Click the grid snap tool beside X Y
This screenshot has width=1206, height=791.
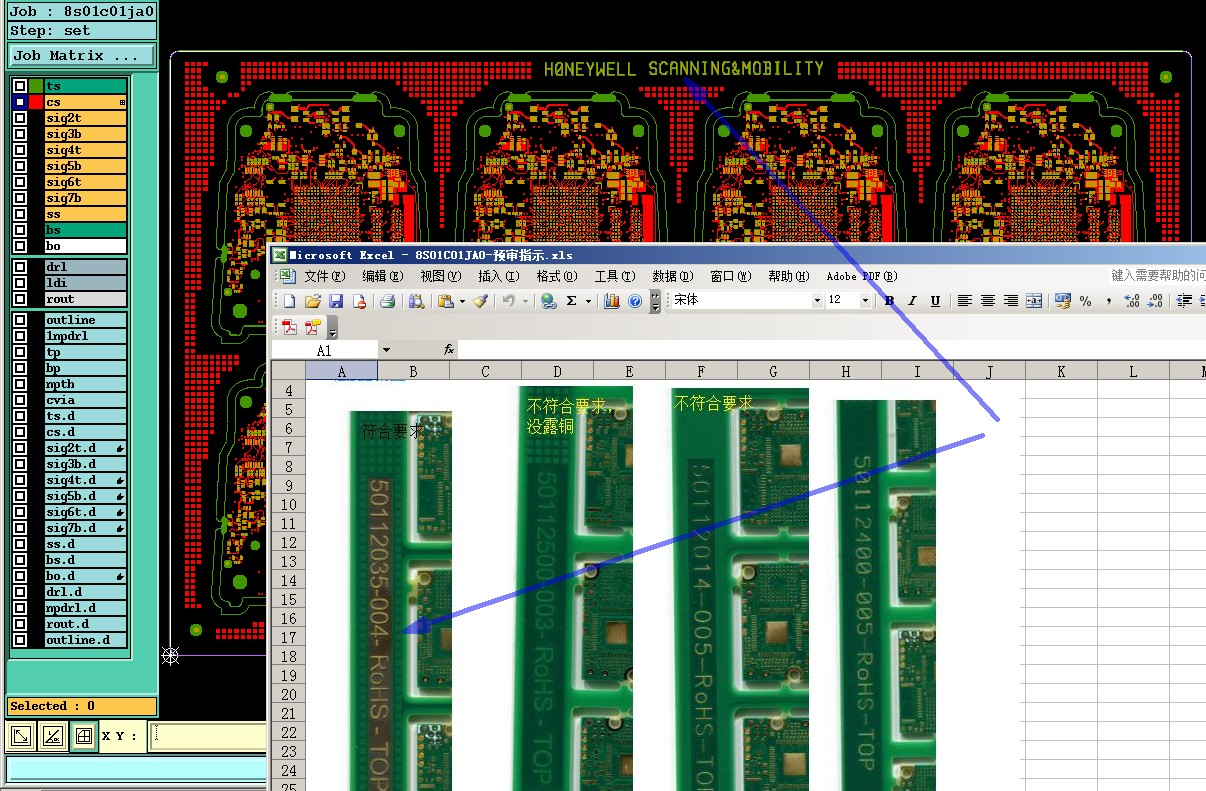point(84,737)
